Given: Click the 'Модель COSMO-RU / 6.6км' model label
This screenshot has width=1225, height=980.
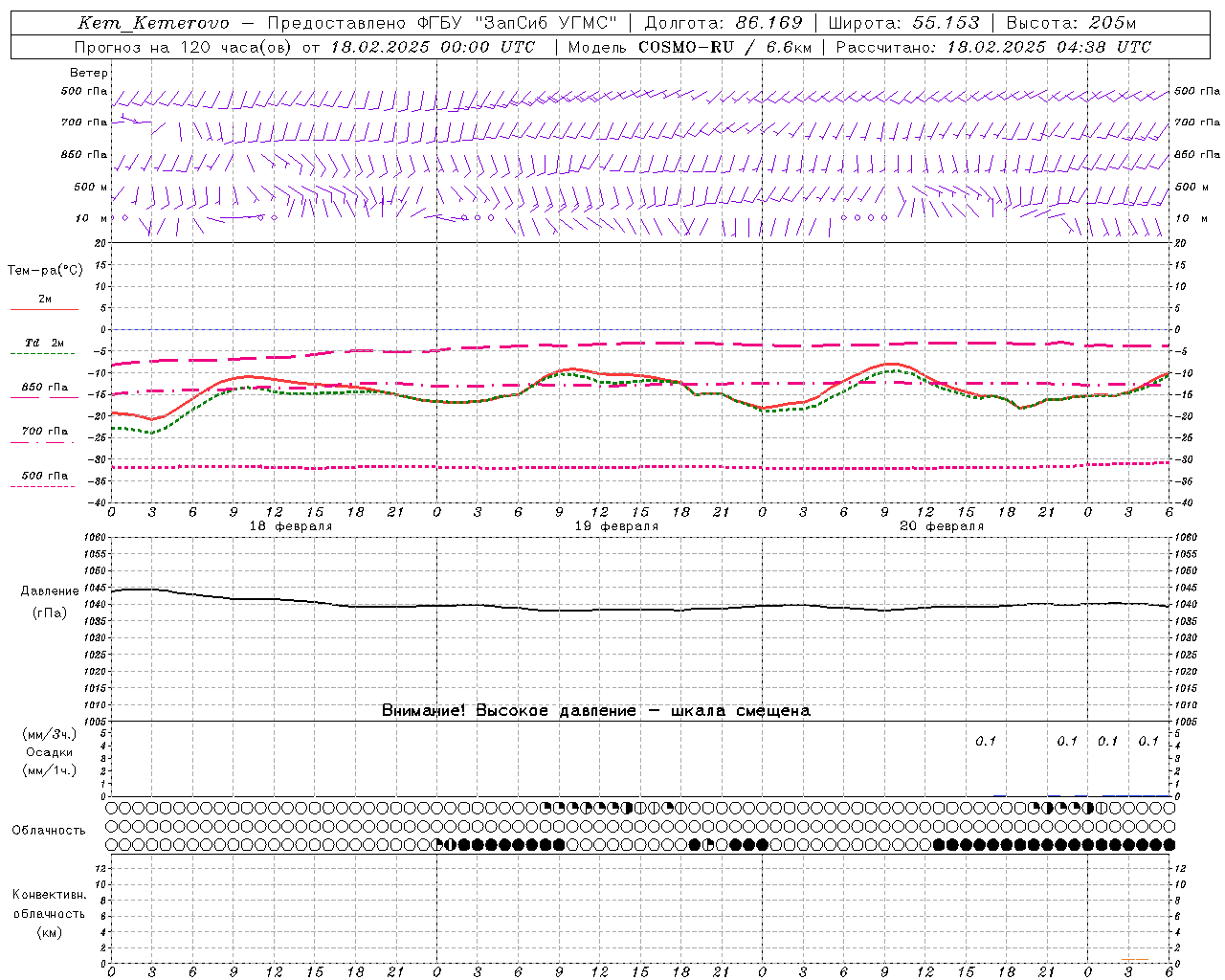Looking at the screenshot, I should (690, 47).
